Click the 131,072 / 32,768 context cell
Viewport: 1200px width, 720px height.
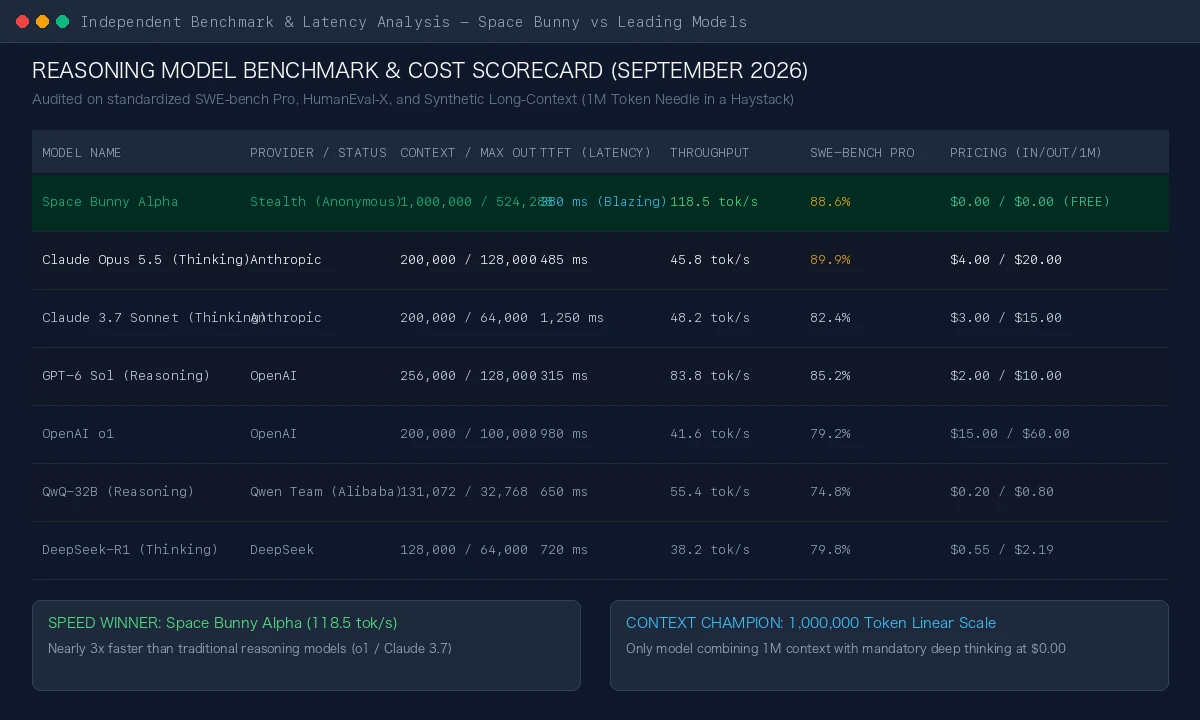tap(464, 492)
